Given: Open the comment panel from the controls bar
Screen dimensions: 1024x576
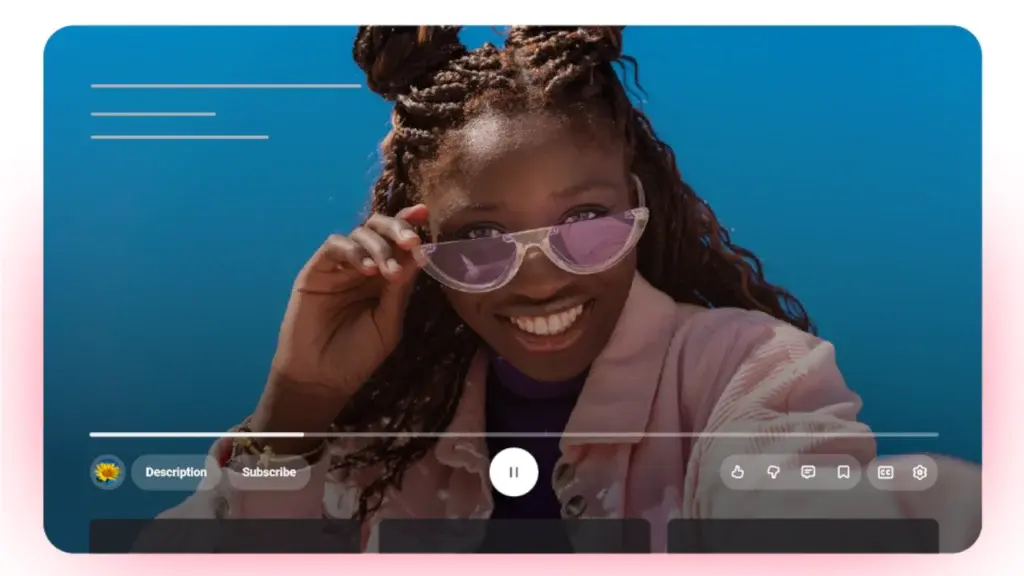Looking at the screenshot, I should click(807, 472).
